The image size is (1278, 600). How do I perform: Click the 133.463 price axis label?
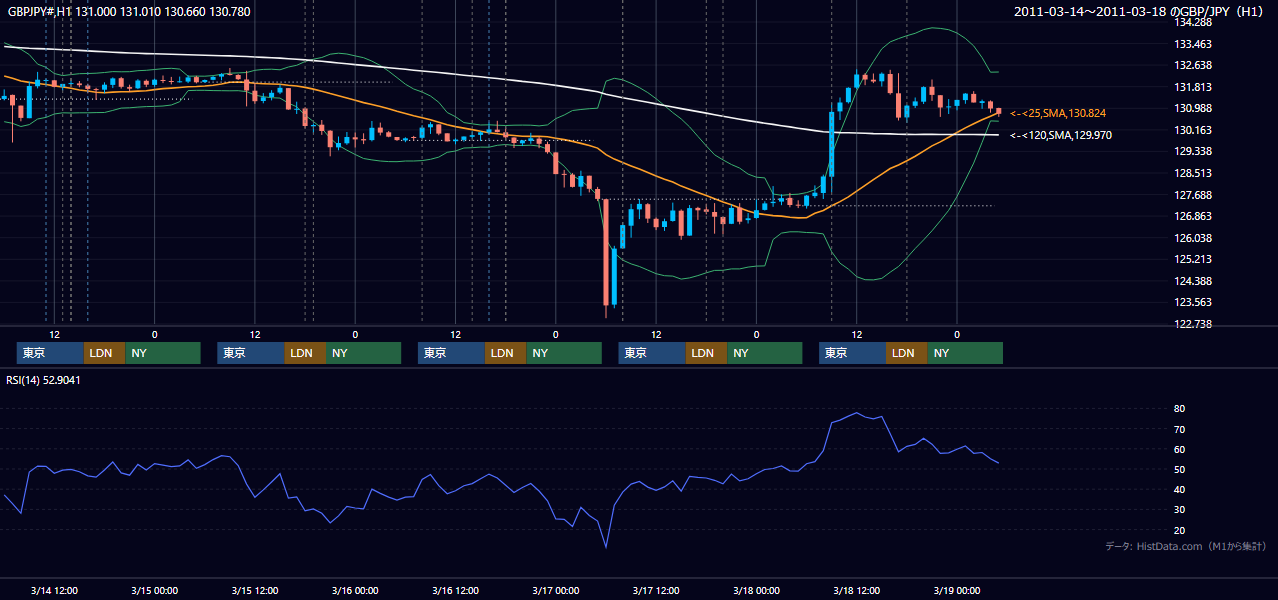pos(1191,44)
